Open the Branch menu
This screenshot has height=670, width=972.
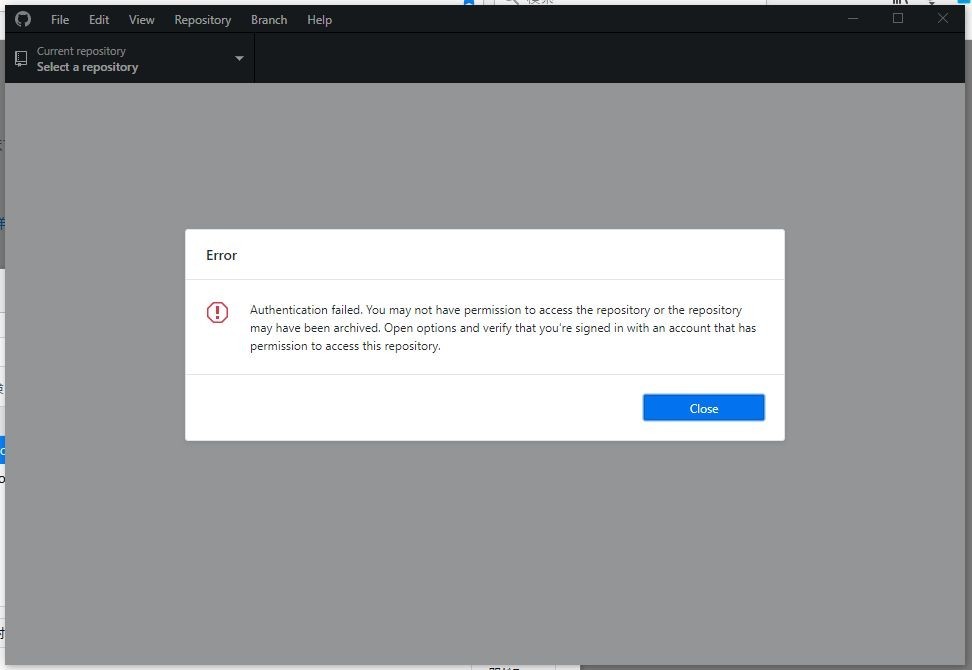click(x=269, y=20)
